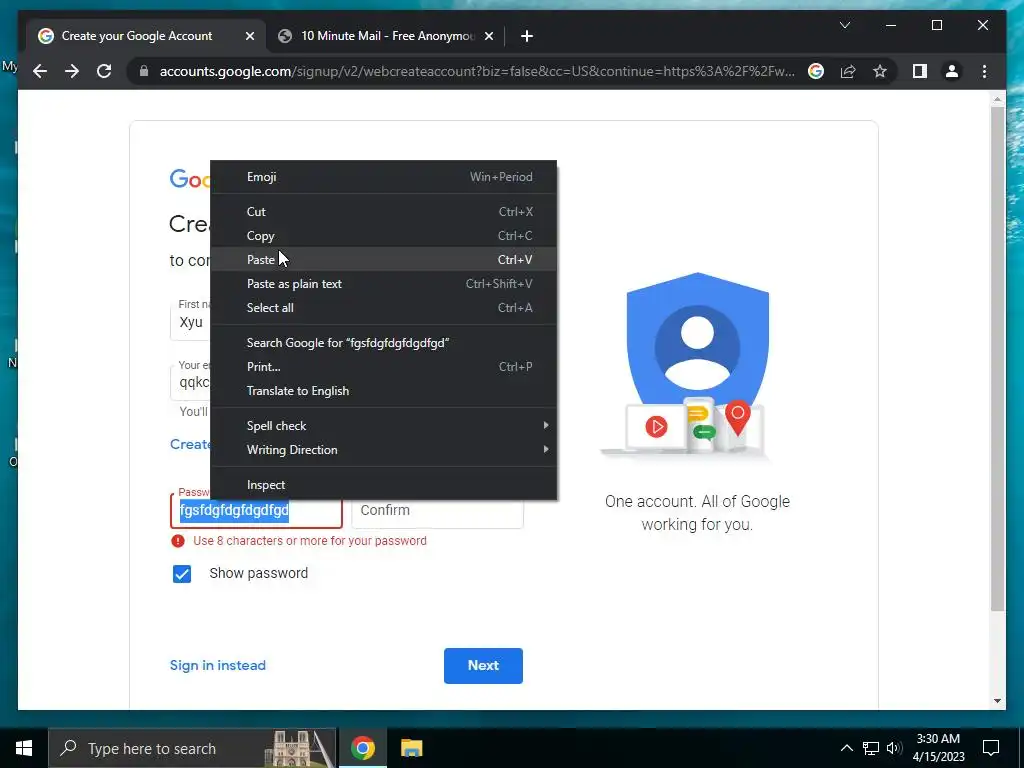Open the share page icon
The width and height of the screenshot is (1024, 768).
pyautogui.click(x=848, y=71)
